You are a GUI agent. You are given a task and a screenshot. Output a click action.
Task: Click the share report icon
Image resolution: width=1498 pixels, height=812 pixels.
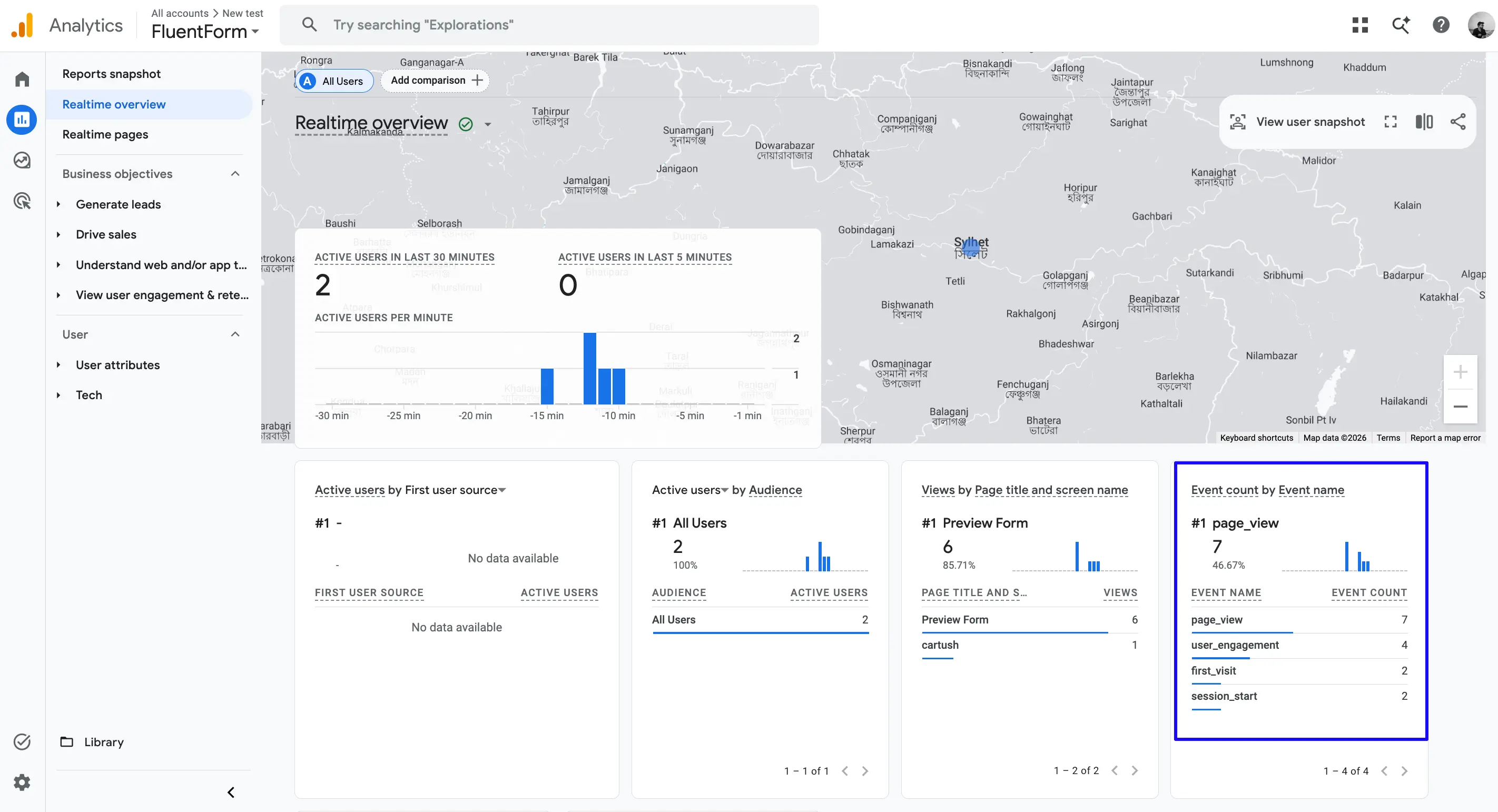pyautogui.click(x=1458, y=122)
